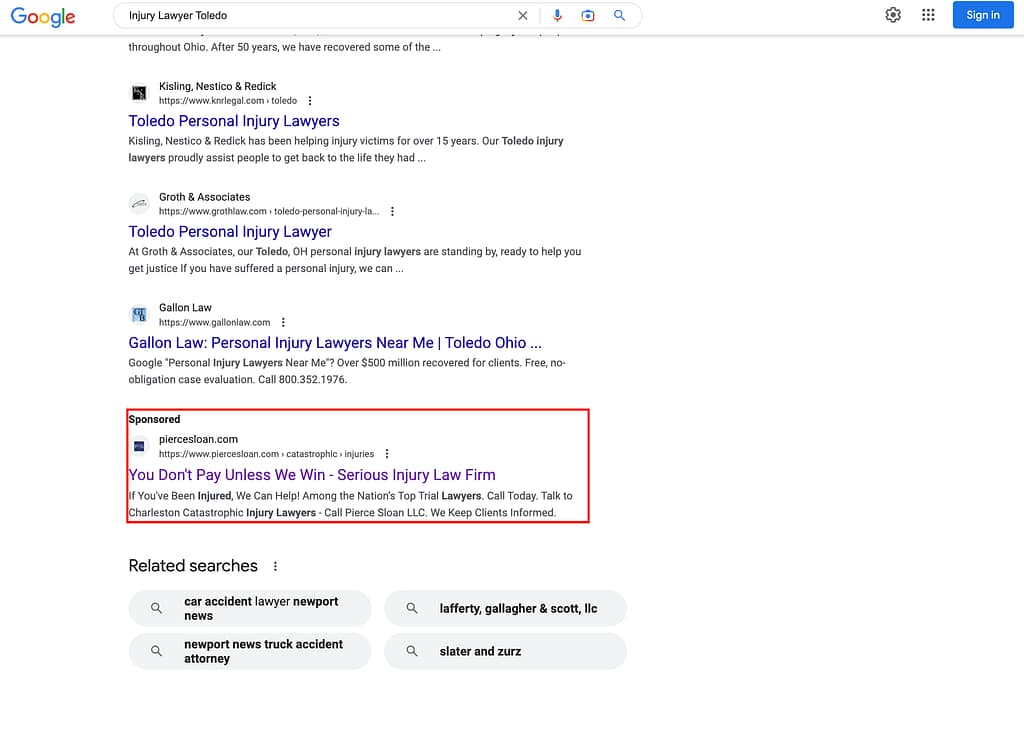This screenshot has height=745, width=1024.
Task: Click magnifier icon in the car accident lawyer chip
Action: point(157,609)
